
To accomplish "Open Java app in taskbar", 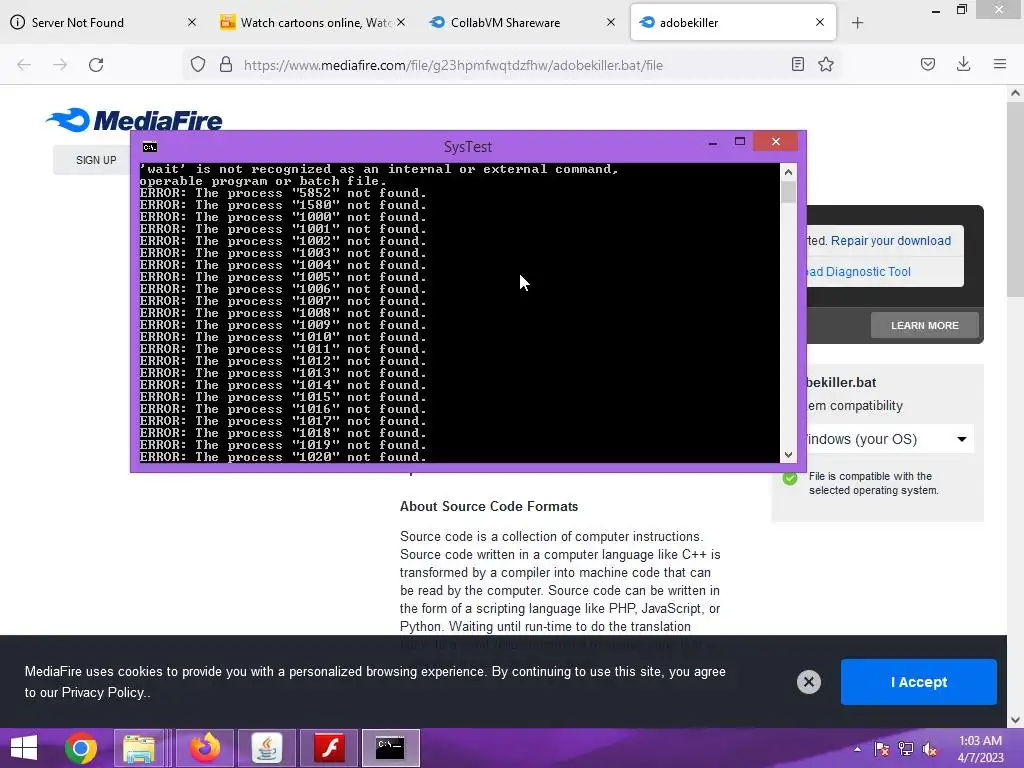I will (266, 748).
